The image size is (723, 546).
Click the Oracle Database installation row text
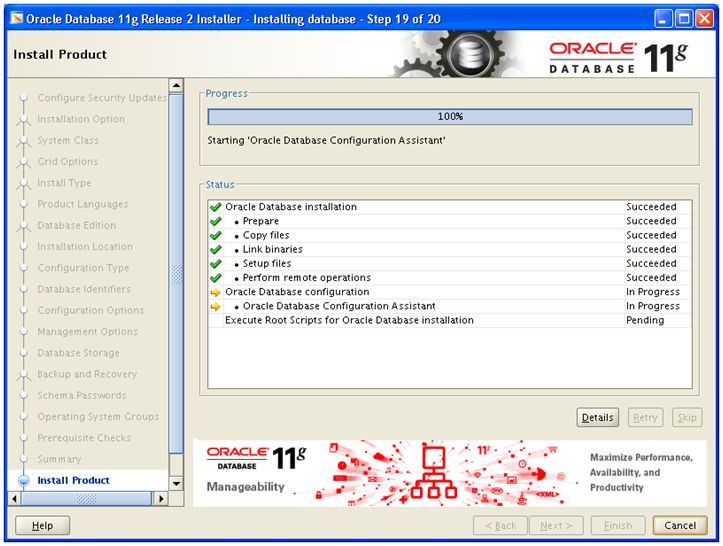(291, 207)
